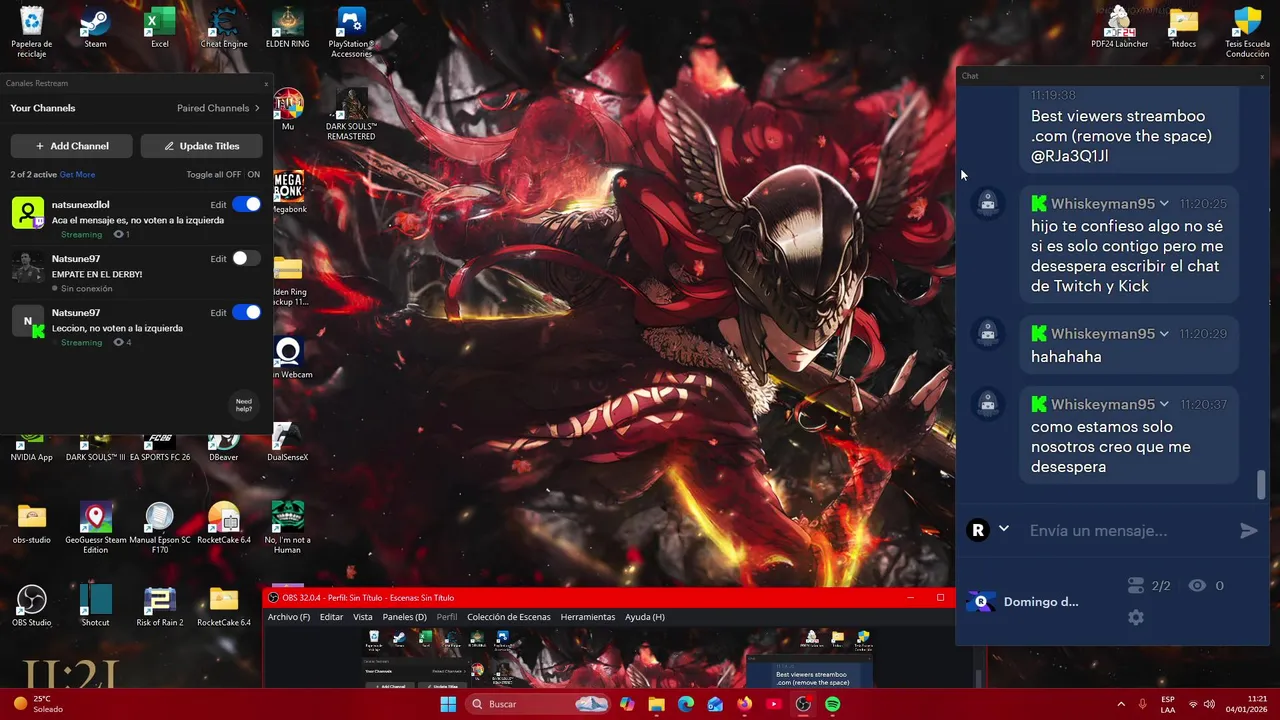The width and height of the screenshot is (1280, 720).
Task: Open the Steam desktop shortcut
Action: pos(95,28)
